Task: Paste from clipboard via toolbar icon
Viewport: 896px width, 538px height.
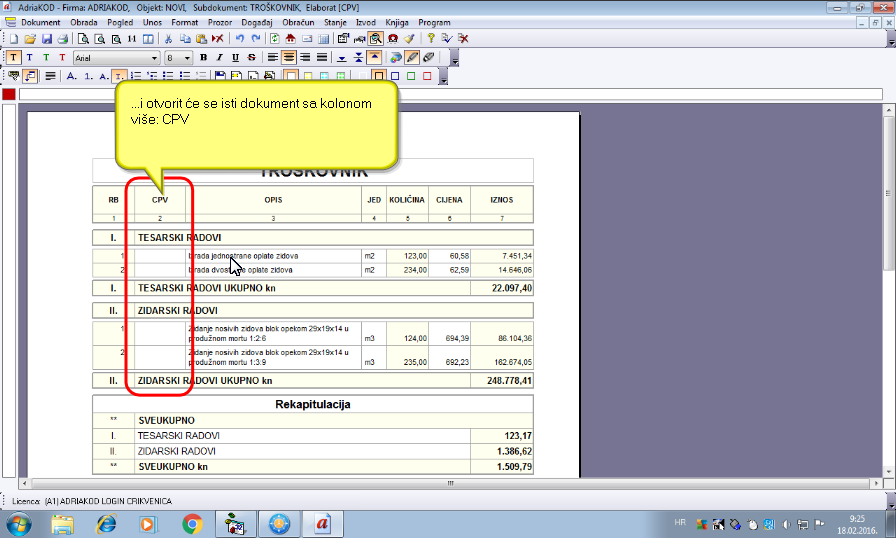Action: pos(201,39)
